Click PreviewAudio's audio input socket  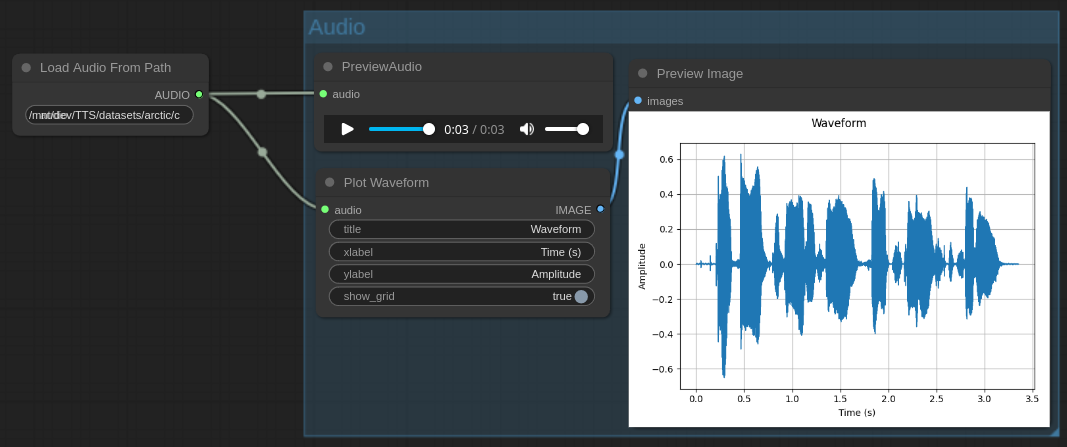coord(323,94)
